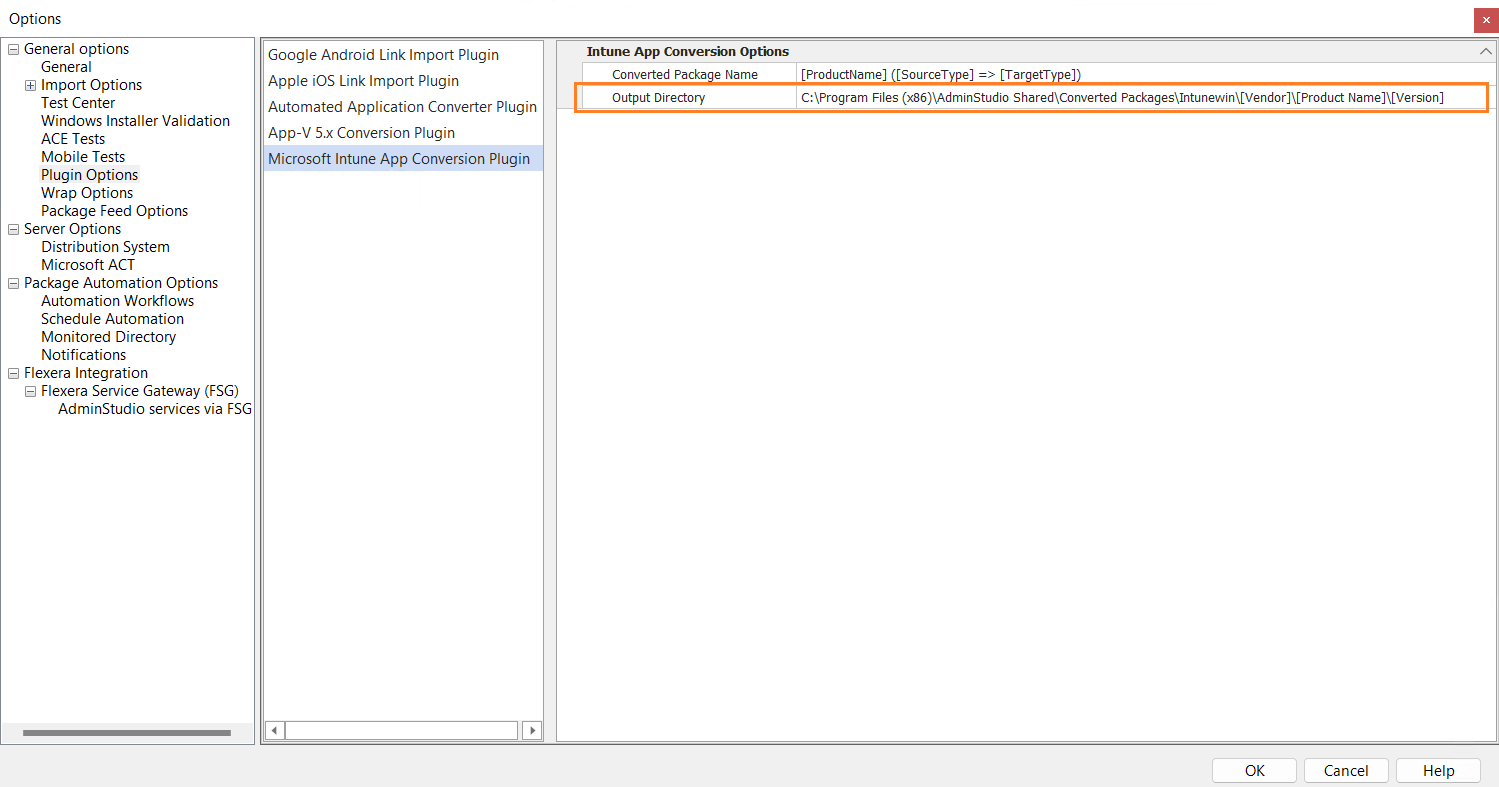Collapse Package Automation Options node
The width and height of the screenshot is (1499, 787).
pyautogui.click(x=14, y=283)
